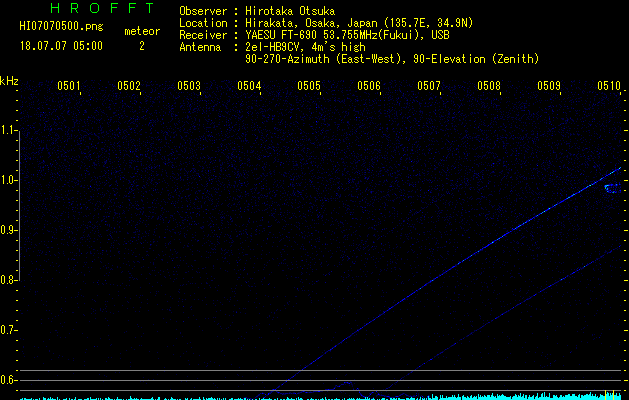Screen dimensions: 629x400
Task: Select the file name HI07070500.png
Action: click(x=61, y=27)
